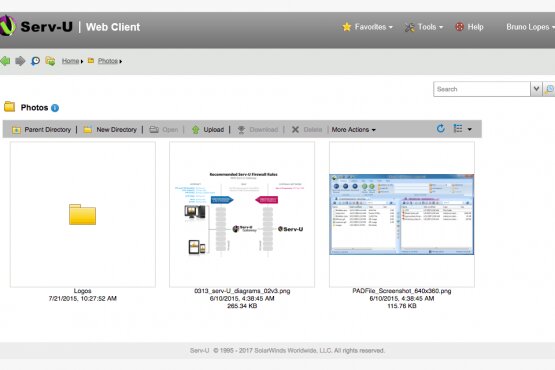The image size is (555, 370).
Task: Select the Logos folder thumbnail
Action: pos(83,214)
